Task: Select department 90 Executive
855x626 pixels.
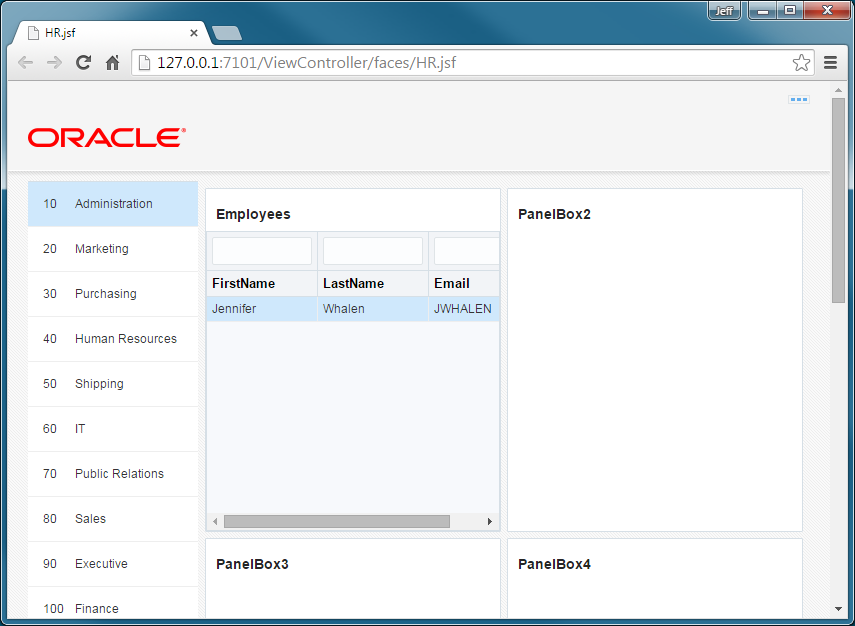Action: [113, 564]
